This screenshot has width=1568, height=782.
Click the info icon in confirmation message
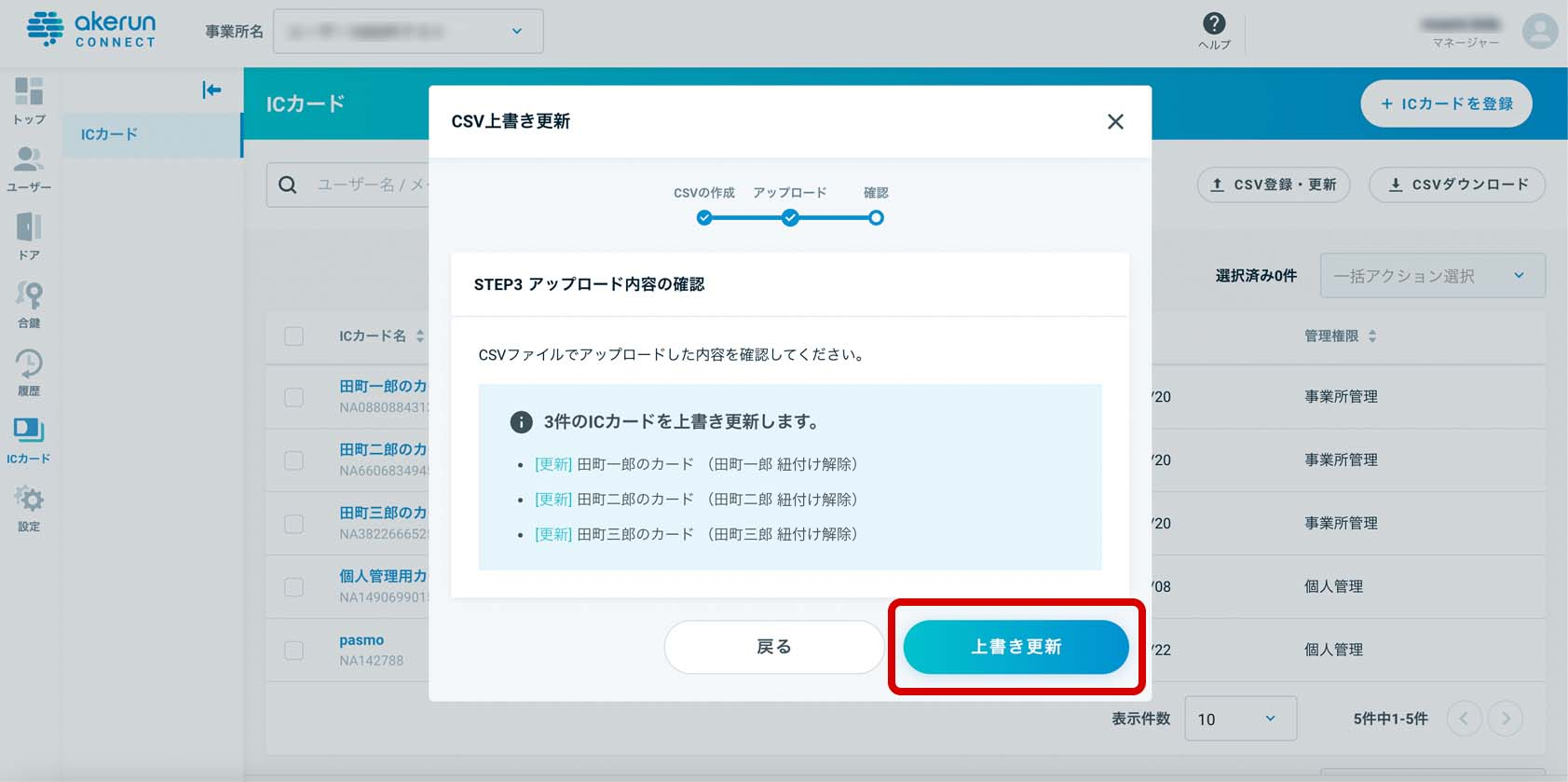(x=521, y=422)
